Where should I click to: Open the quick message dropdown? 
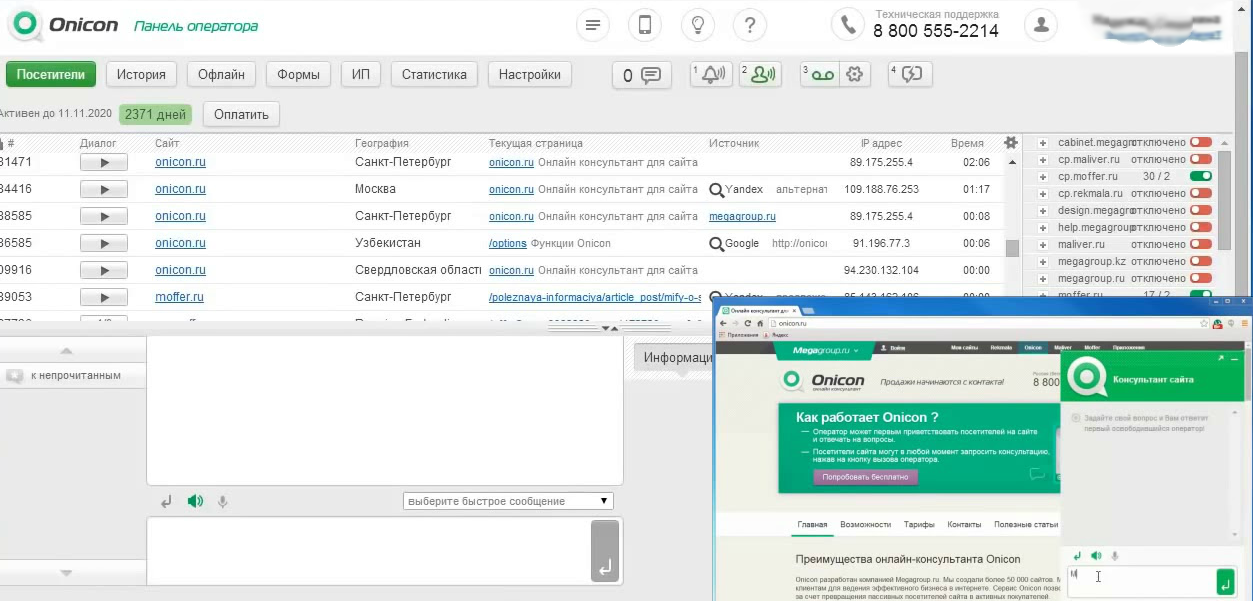click(x=508, y=501)
